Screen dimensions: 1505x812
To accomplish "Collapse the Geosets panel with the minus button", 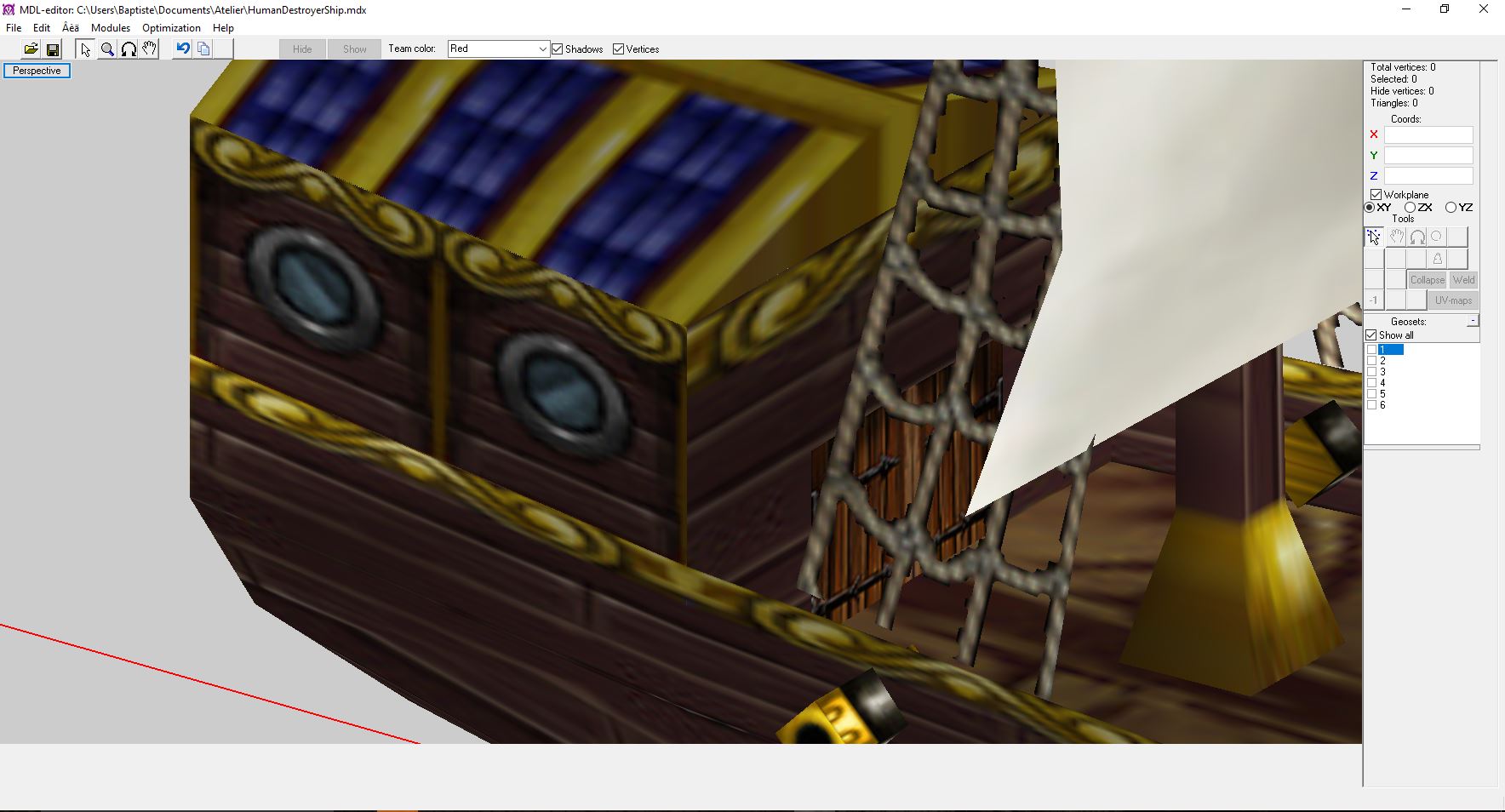I will [x=1473, y=321].
